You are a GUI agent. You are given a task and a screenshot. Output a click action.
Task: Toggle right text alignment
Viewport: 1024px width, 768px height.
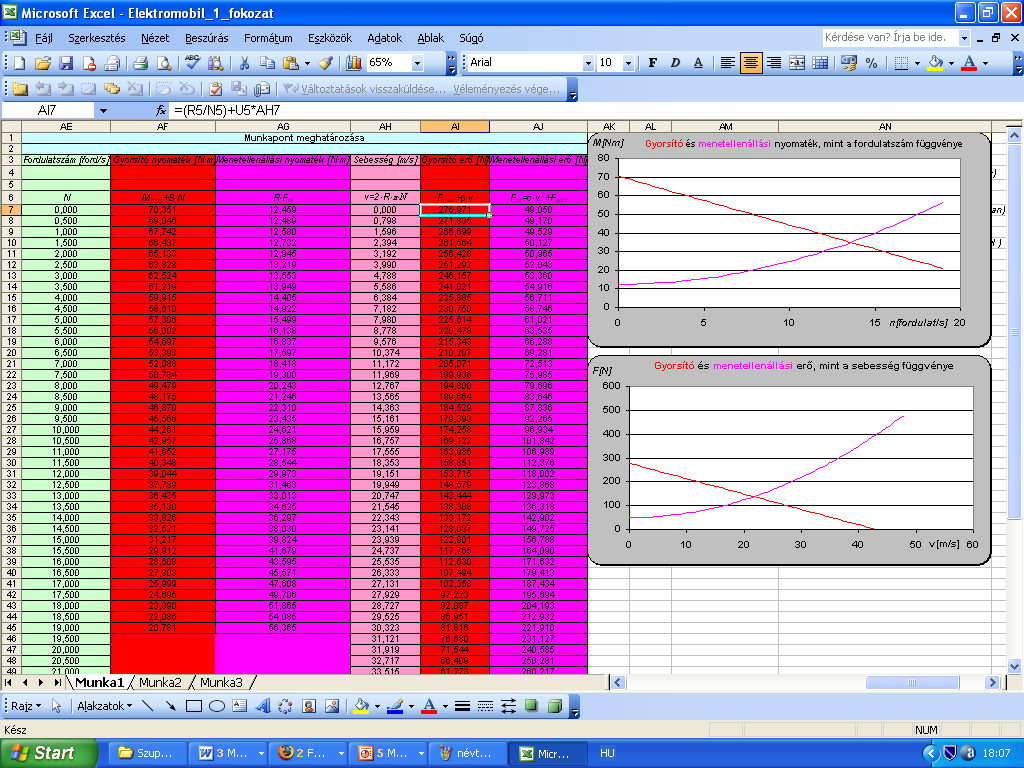(774, 63)
